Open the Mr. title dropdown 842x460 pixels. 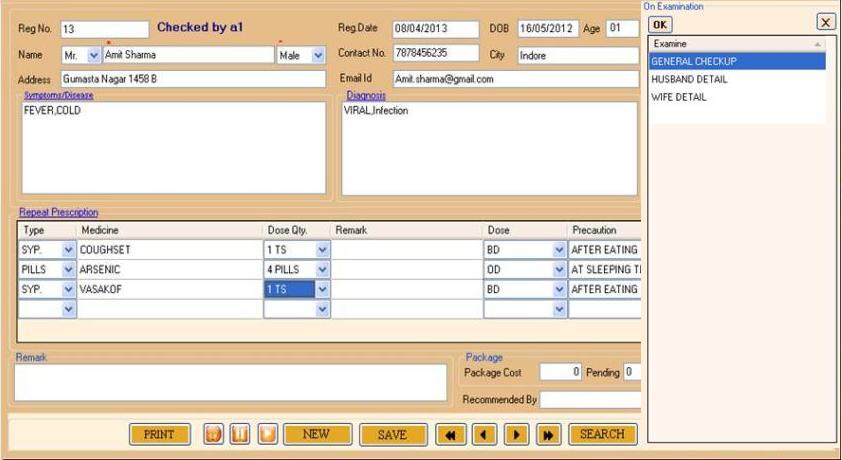(x=94, y=55)
